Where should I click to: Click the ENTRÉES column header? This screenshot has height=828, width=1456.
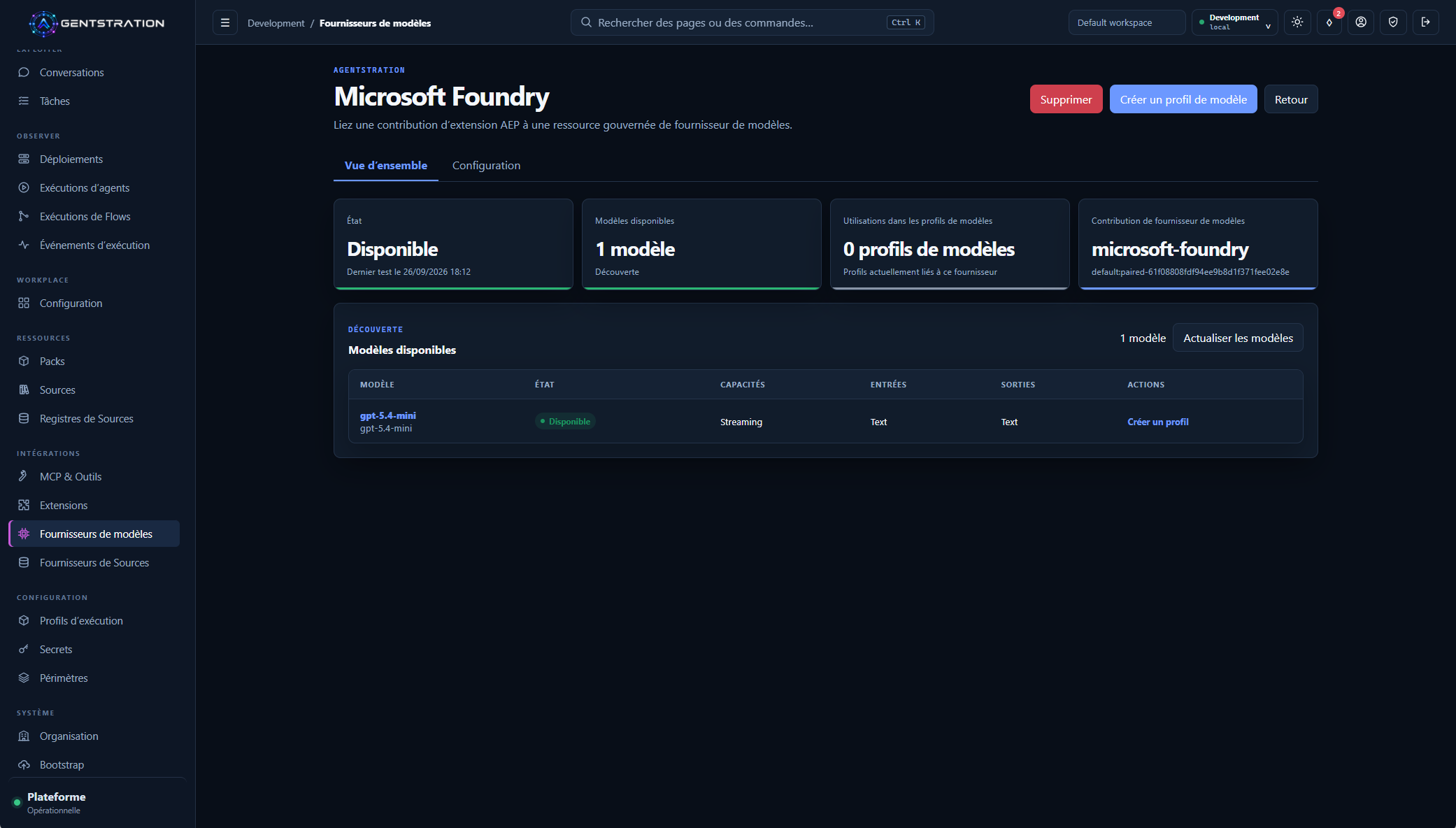click(888, 385)
